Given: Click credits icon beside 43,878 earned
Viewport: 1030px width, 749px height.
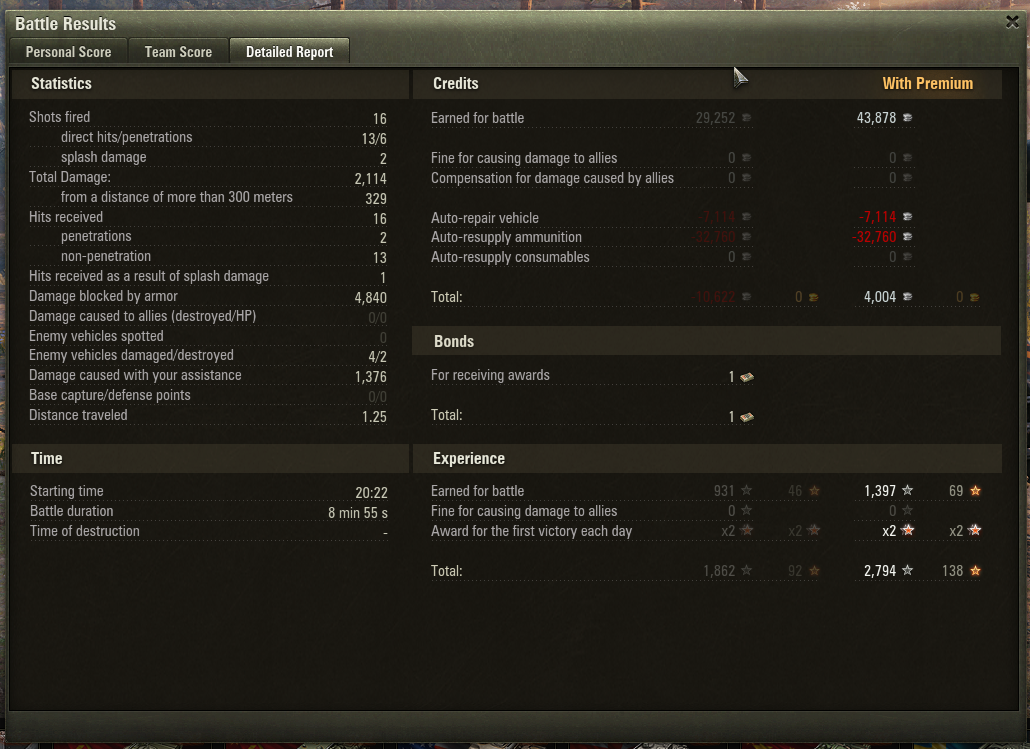Looking at the screenshot, I should click(x=907, y=118).
